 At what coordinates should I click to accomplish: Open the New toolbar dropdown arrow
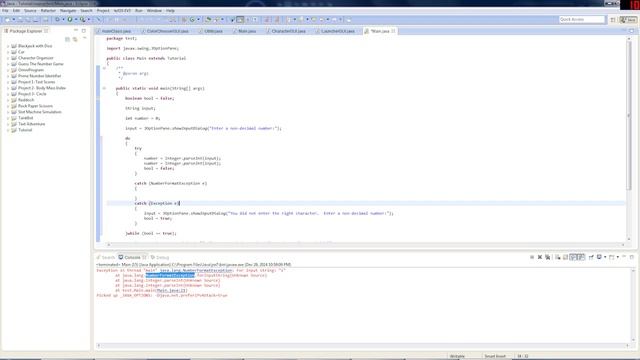coord(13,20)
